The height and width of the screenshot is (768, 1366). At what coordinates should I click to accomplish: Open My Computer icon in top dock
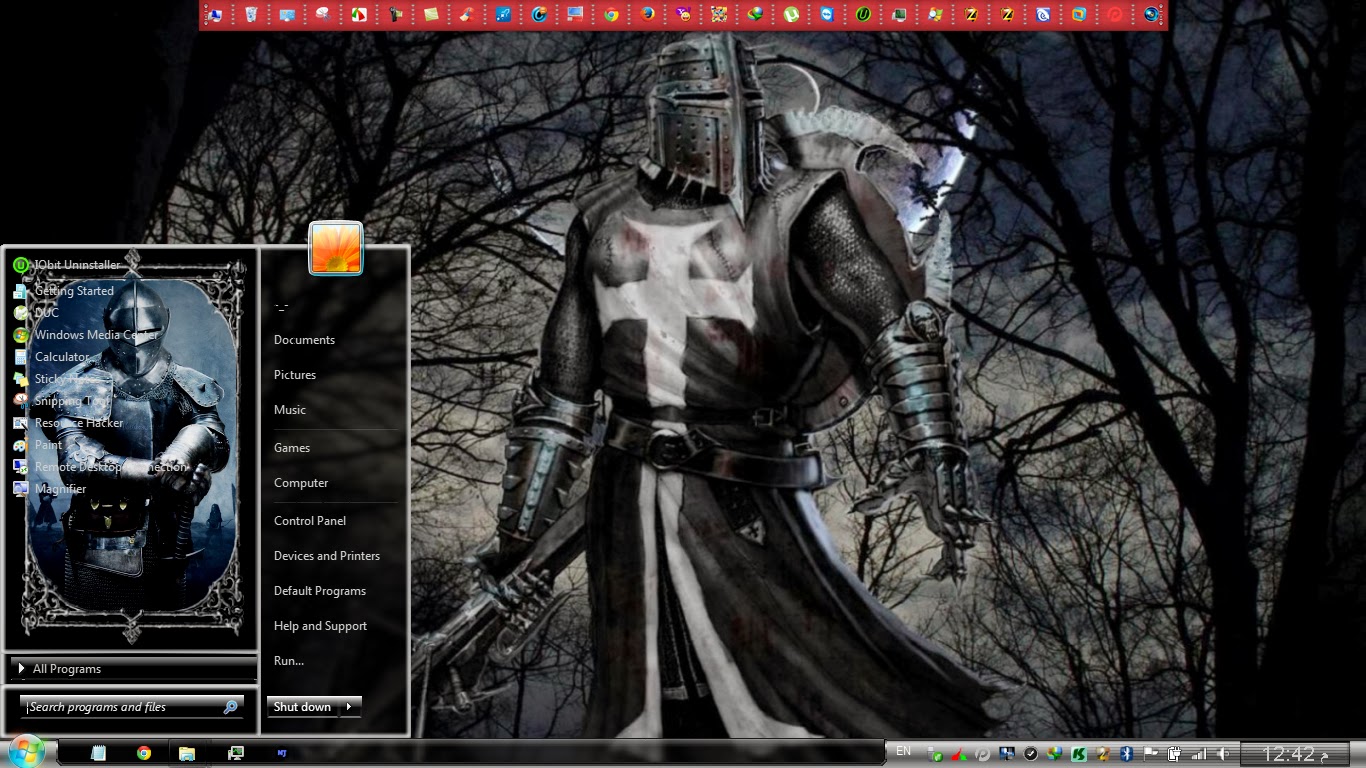pyautogui.click(x=215, y=15)
